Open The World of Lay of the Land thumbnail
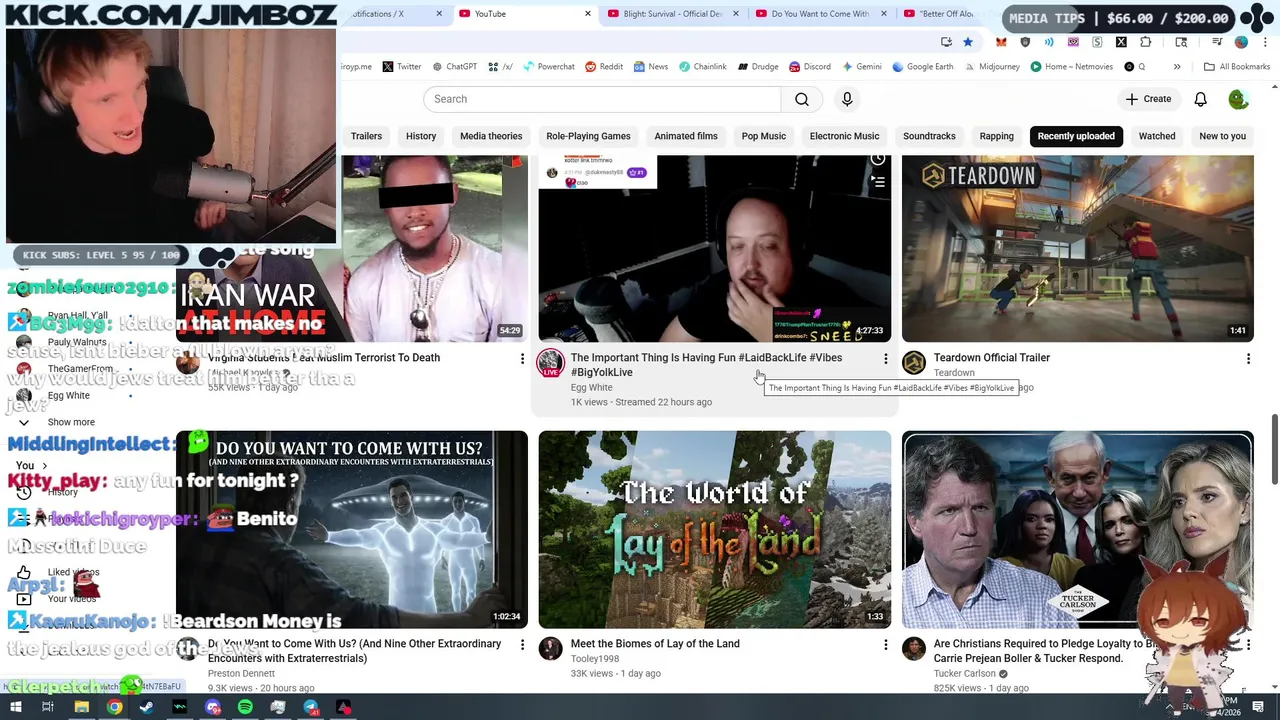The image size is (1280, 720). pos(714,529)
